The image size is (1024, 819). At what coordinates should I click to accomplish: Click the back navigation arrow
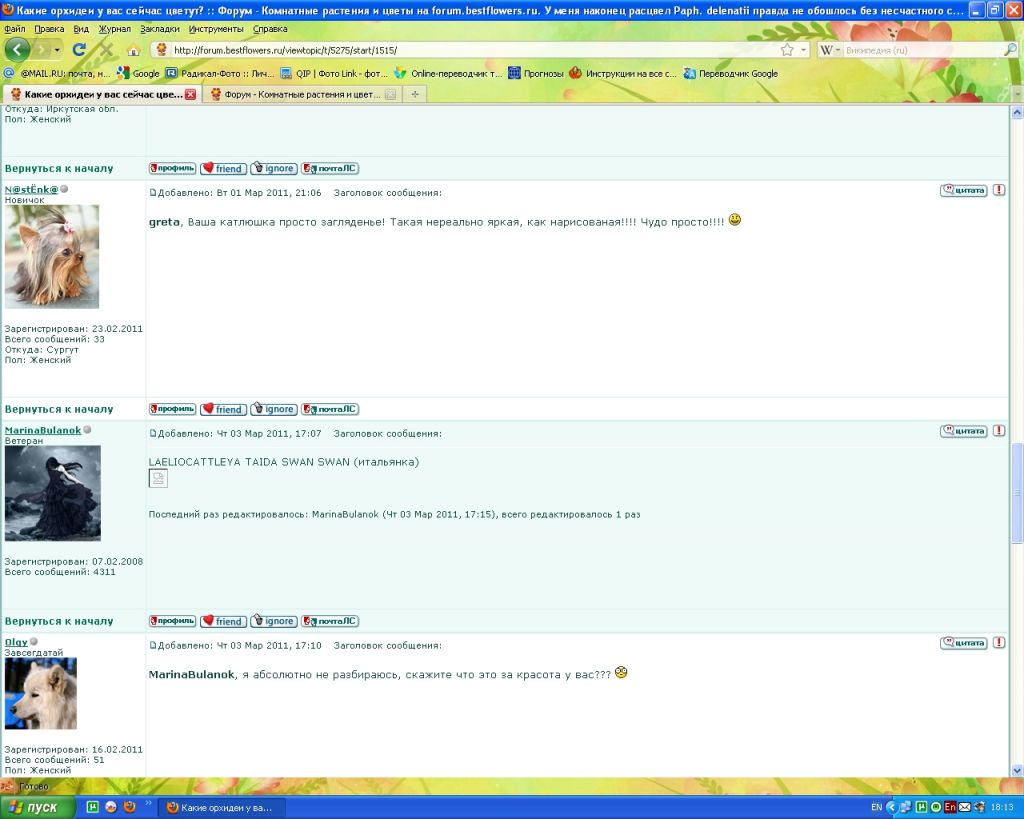(x=17, y=49)
